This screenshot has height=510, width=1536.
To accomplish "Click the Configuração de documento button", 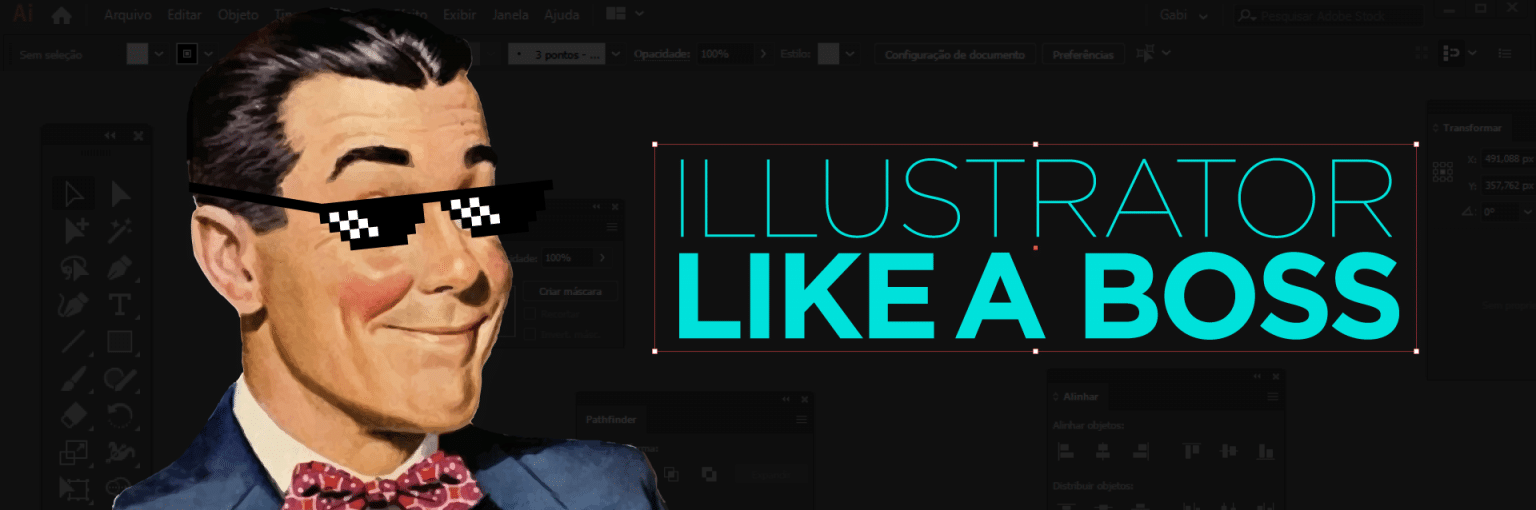I will (x=955, y=55).
